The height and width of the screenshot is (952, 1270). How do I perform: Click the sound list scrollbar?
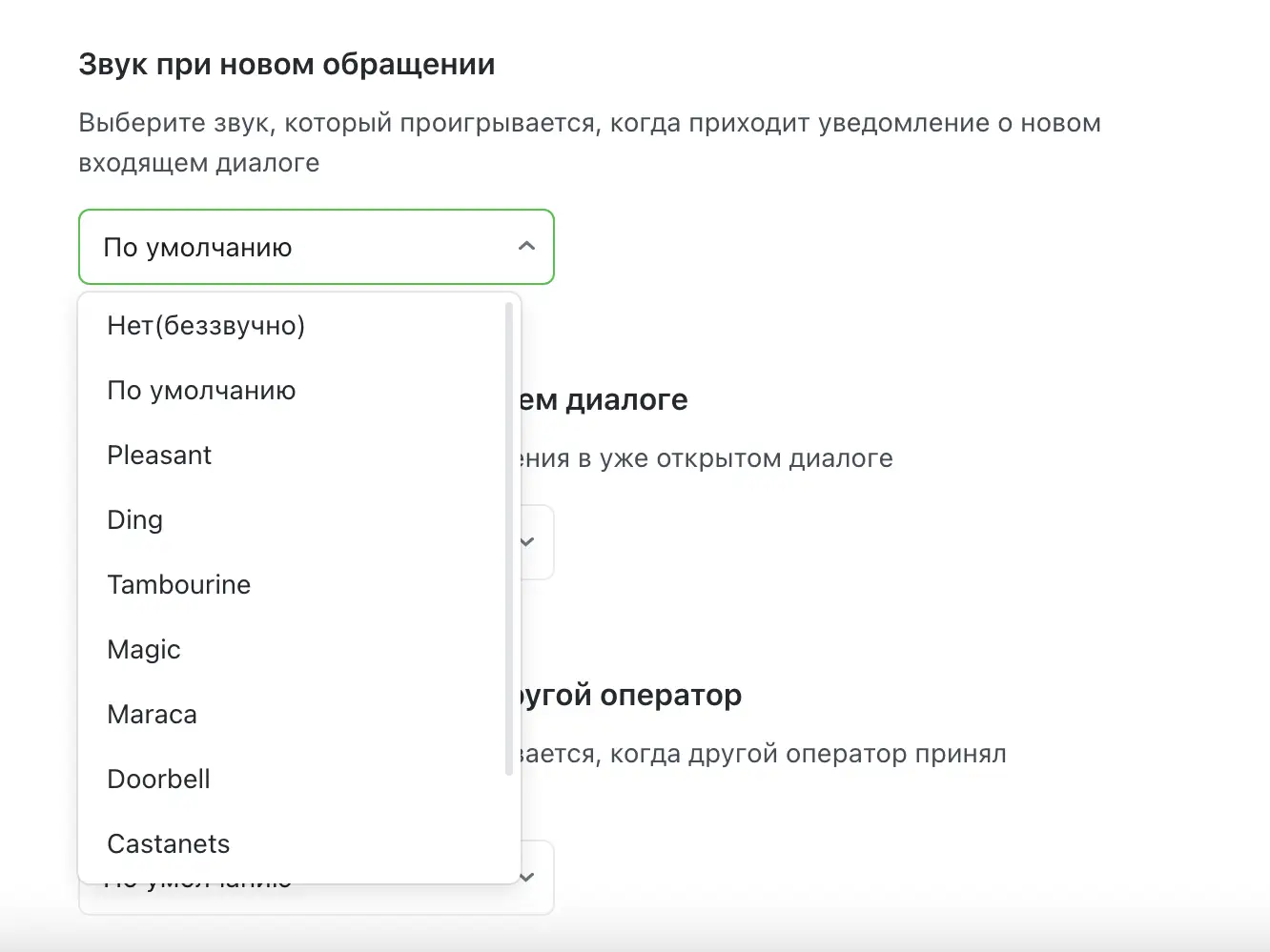point(509,538)
